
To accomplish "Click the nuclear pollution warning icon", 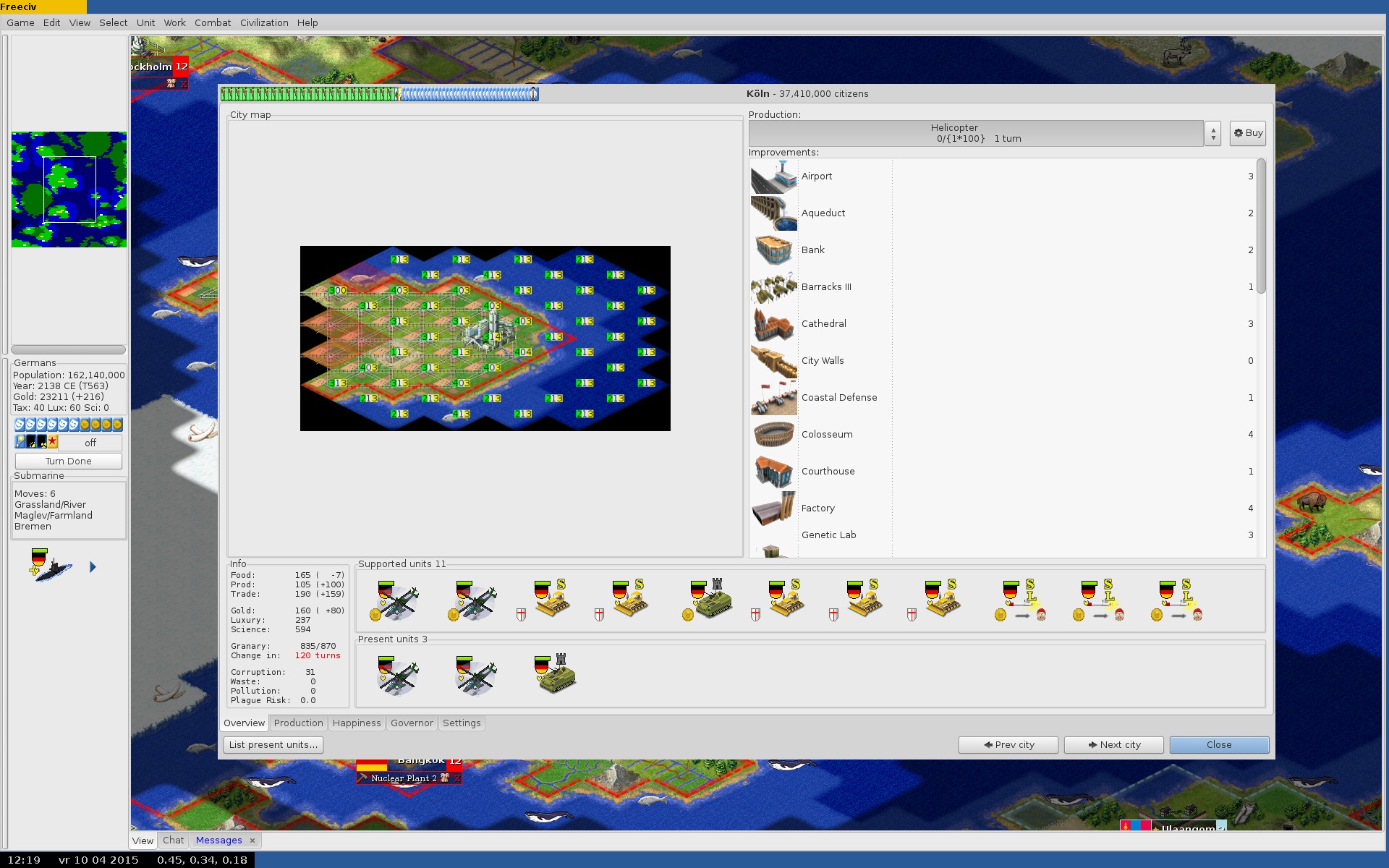I will point(42,442).
